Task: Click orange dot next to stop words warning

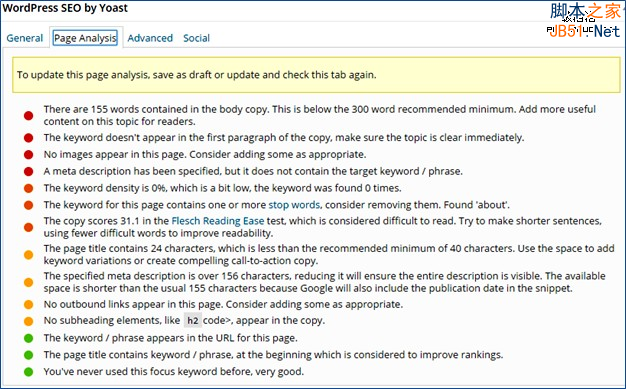Action: pyautogui.click(x=28, y=205)
